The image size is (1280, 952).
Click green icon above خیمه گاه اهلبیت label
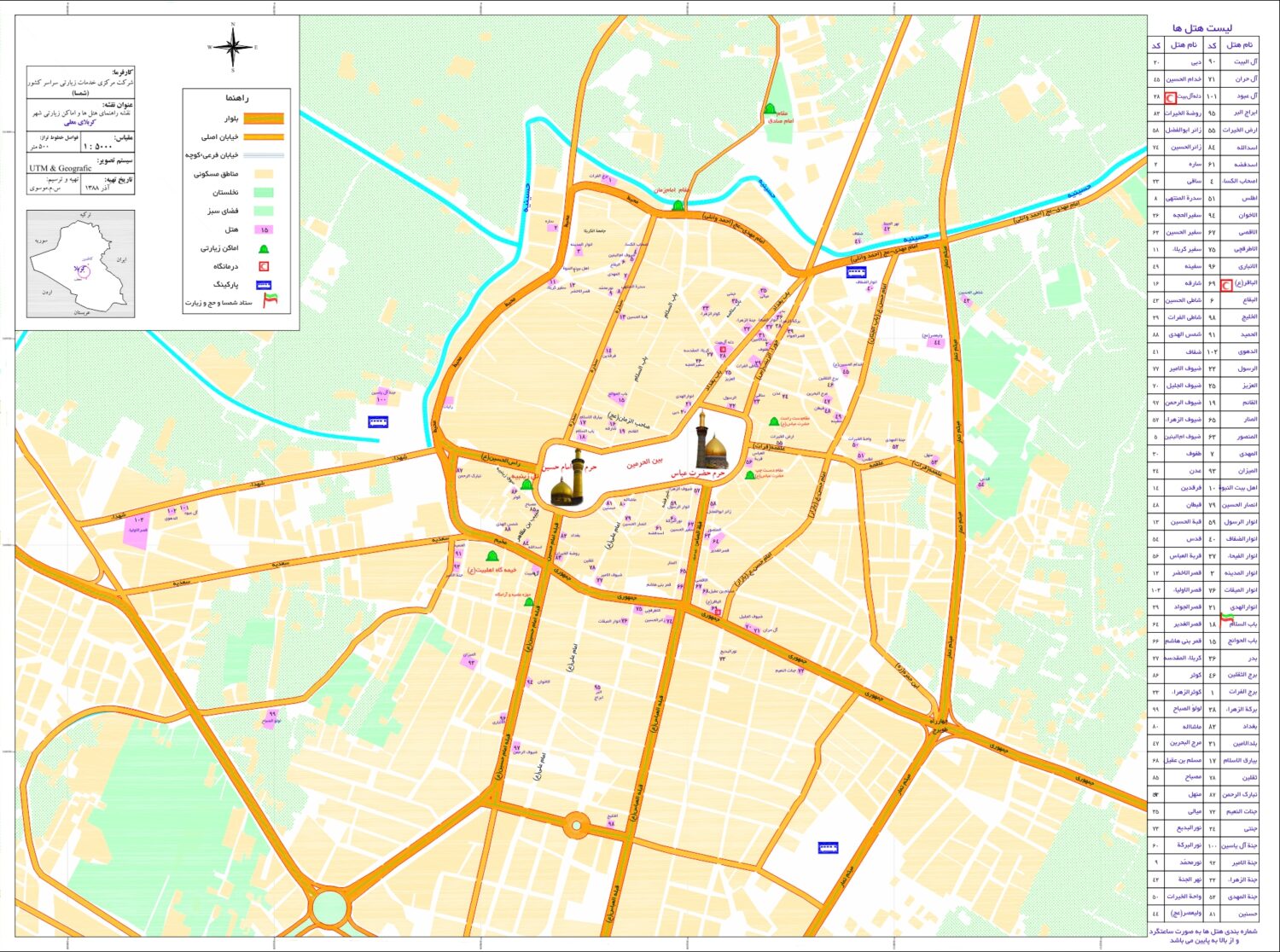tap(491, 556)
